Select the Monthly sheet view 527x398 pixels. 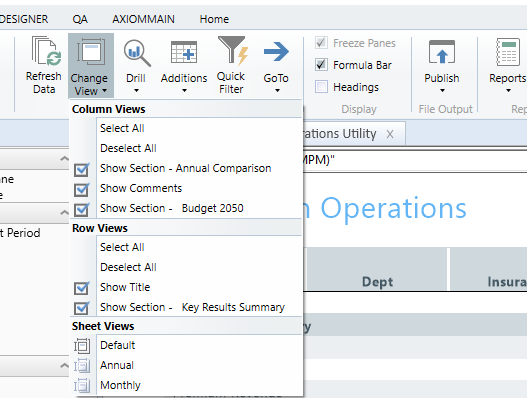[x=120, y=385]
